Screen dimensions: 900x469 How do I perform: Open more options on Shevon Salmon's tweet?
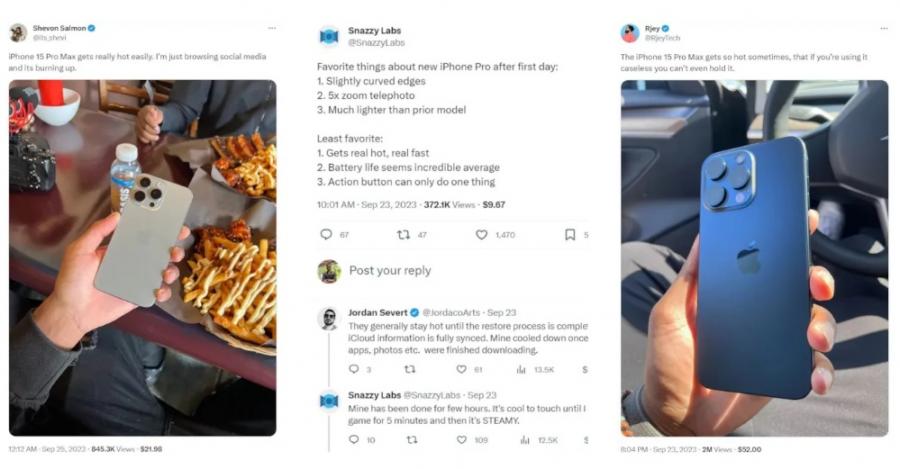[x=271, y=28]
